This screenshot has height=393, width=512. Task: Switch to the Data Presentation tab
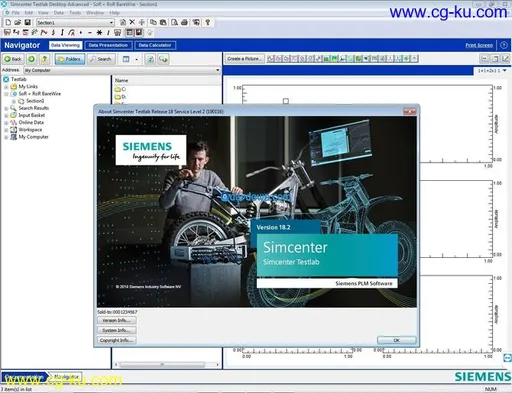[108, 45]
